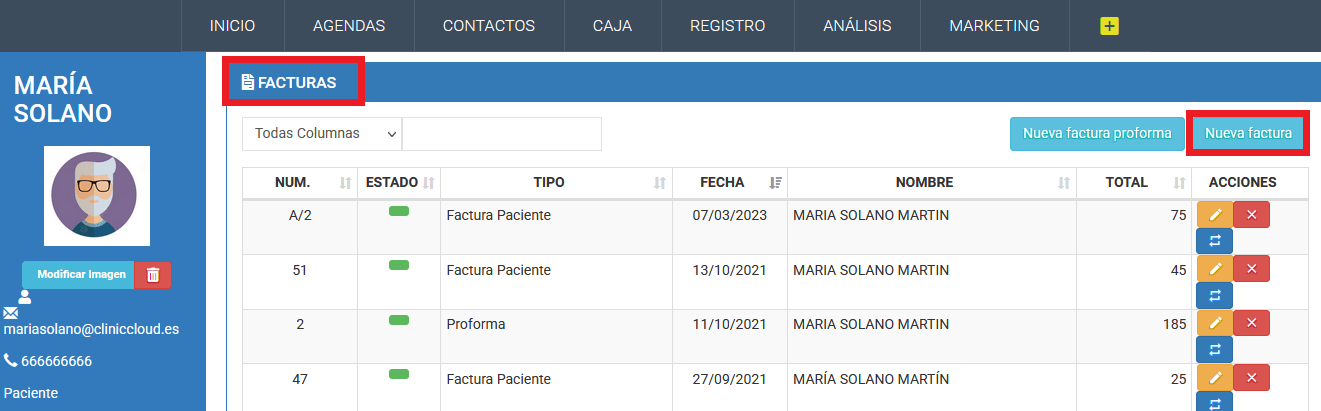
Task: Delete invoice 51 with red X icon
Action: coord(1251,268)
